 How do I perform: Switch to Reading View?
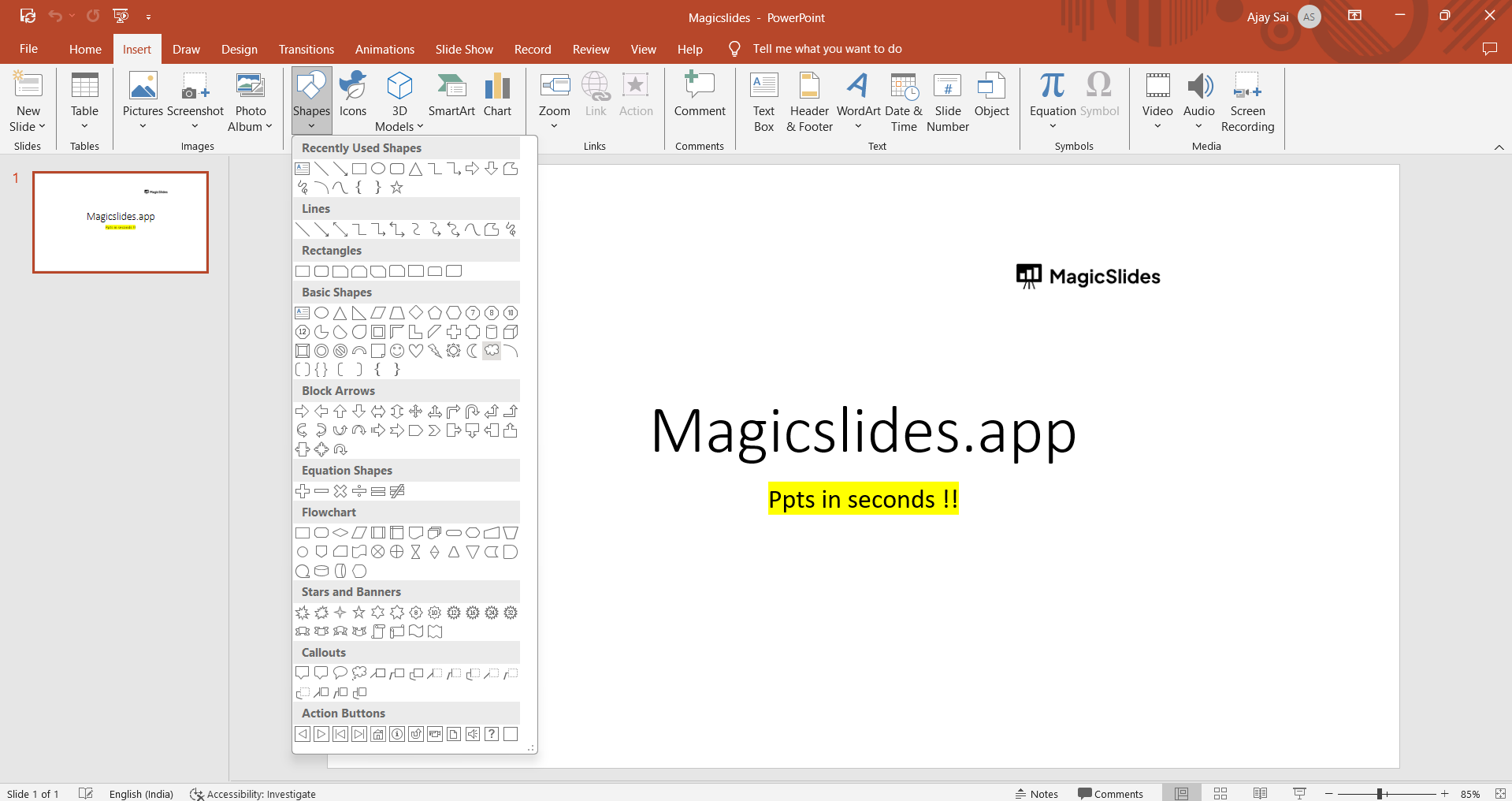point(1260,794)
